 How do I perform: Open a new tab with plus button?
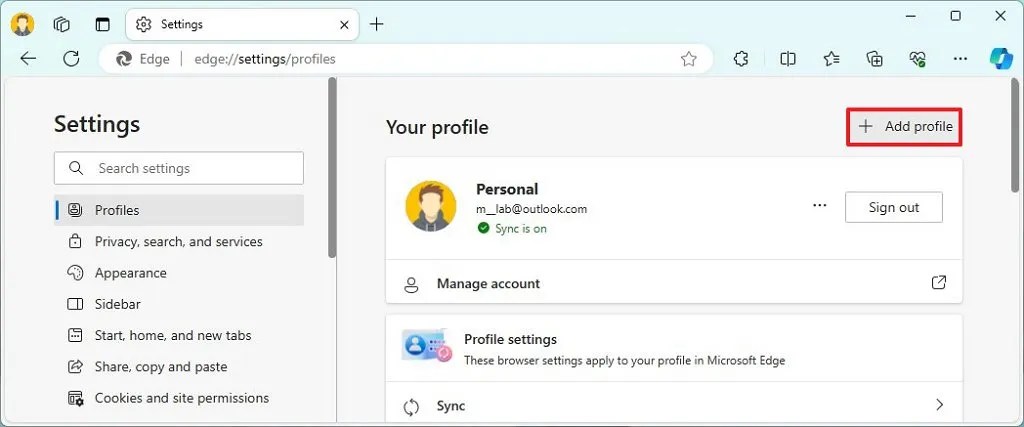377,25
